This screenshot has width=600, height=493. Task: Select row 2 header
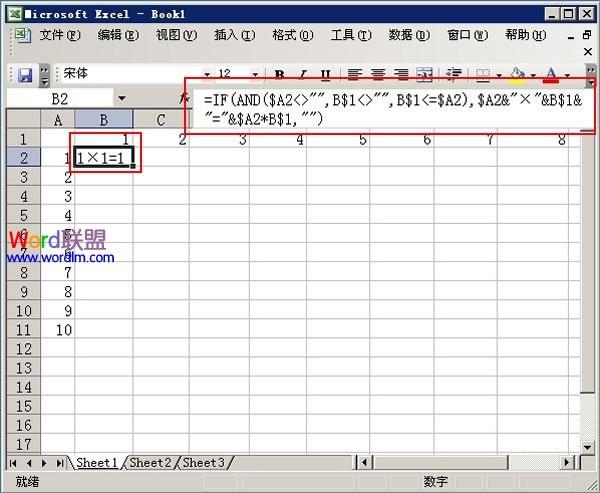tap(23, 158)
